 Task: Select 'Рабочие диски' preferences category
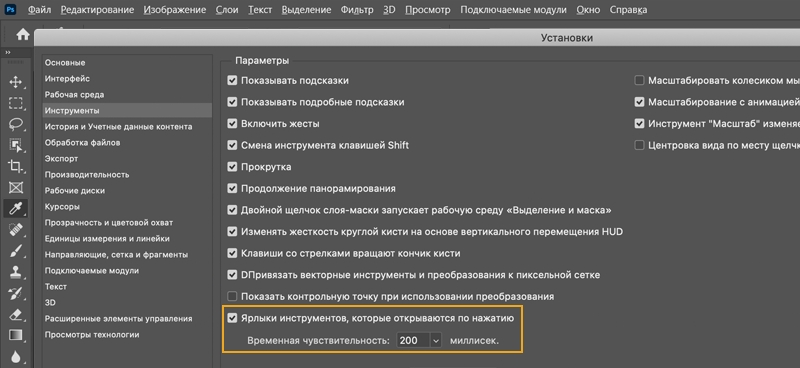pos(127,190)
